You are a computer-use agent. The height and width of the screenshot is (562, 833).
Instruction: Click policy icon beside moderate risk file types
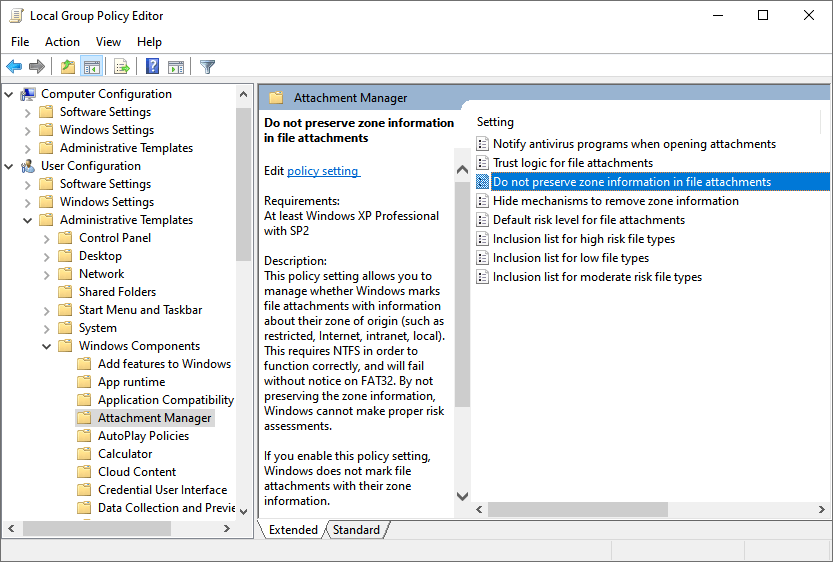(482, 277)
